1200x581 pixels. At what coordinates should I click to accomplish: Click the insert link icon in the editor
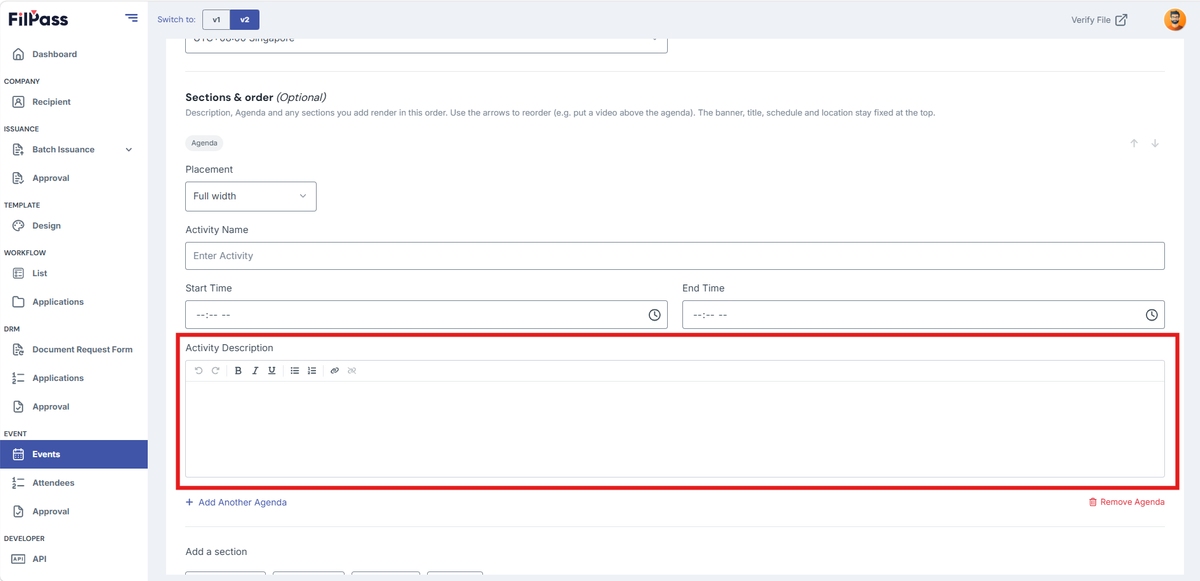(x=335, y=371)
